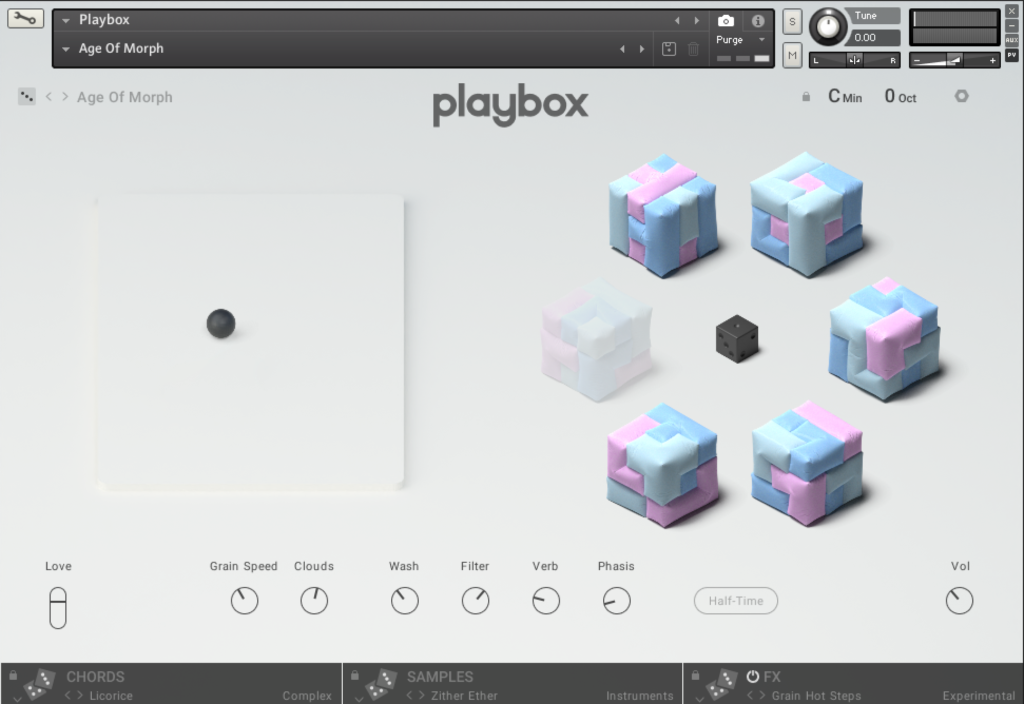The width and height of the screenshot is (1024, 704).
Task: Change the C Min key selector
Action: [x=845, y=97]
